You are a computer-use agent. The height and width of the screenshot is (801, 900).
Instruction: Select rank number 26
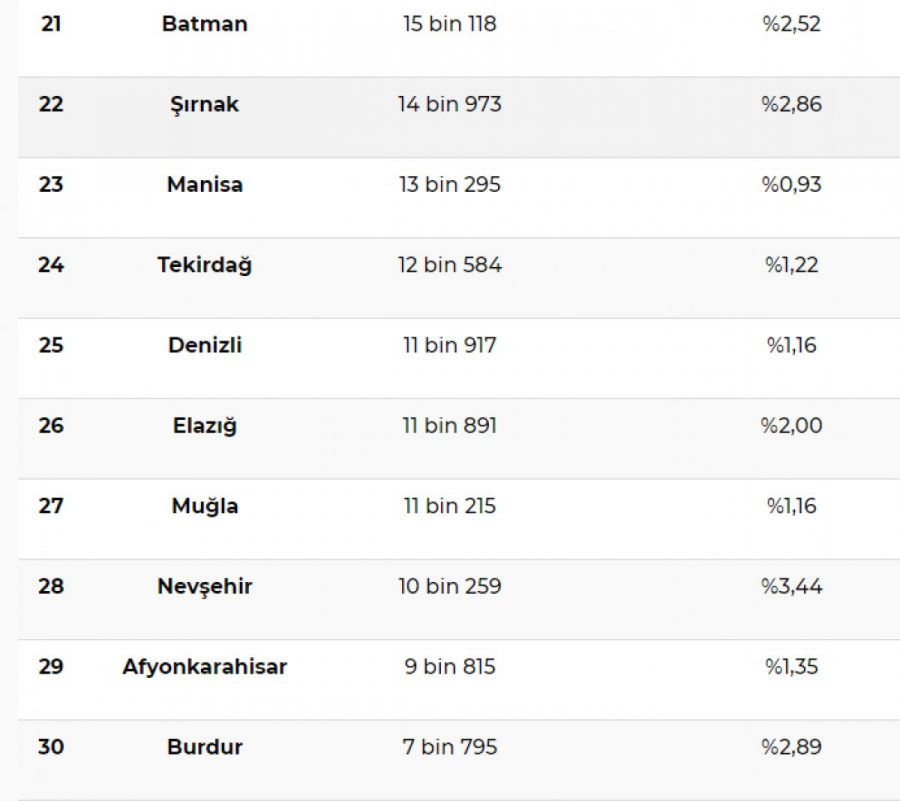(51, 426)
